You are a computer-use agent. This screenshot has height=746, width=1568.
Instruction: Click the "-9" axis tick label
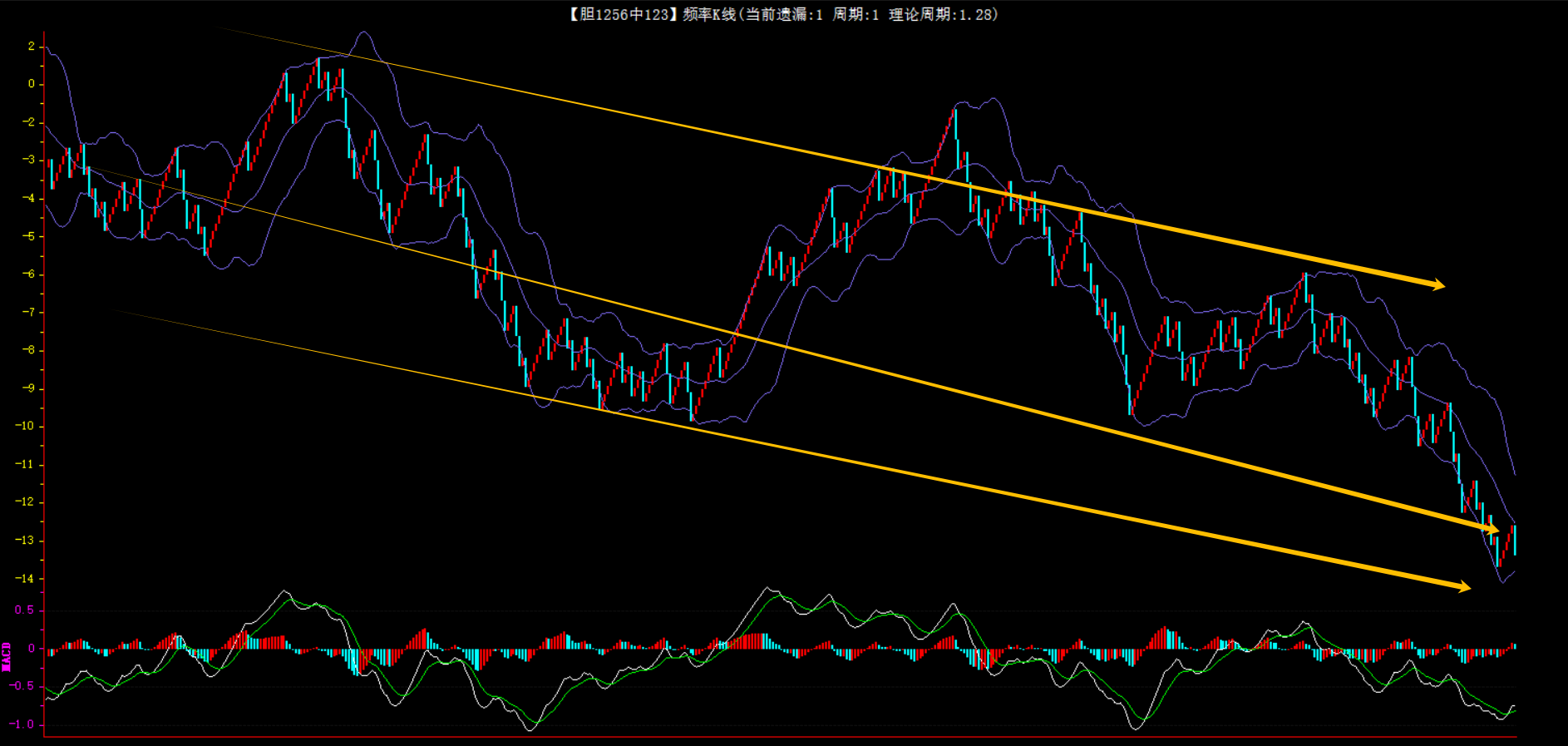[29, 388]
